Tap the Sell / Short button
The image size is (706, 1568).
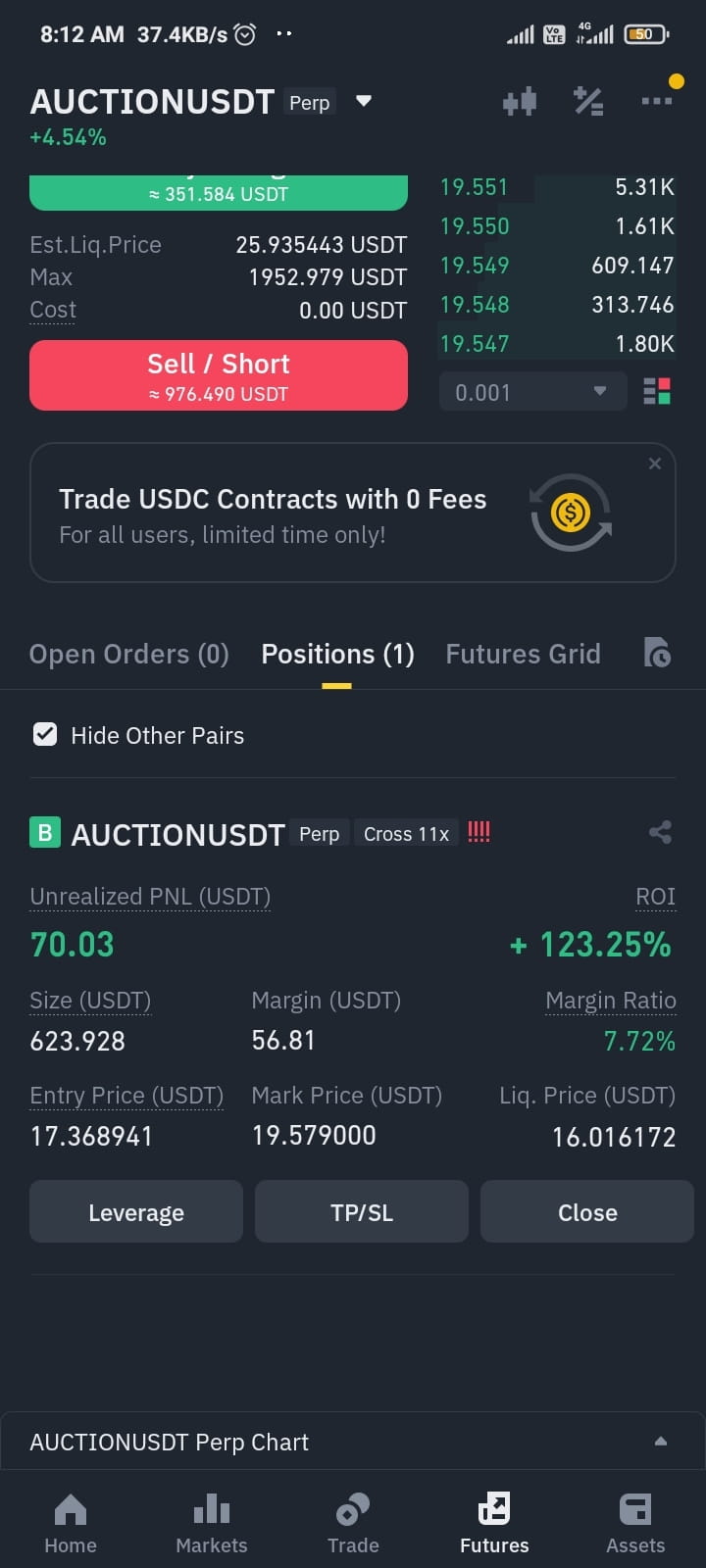[219, 375]
